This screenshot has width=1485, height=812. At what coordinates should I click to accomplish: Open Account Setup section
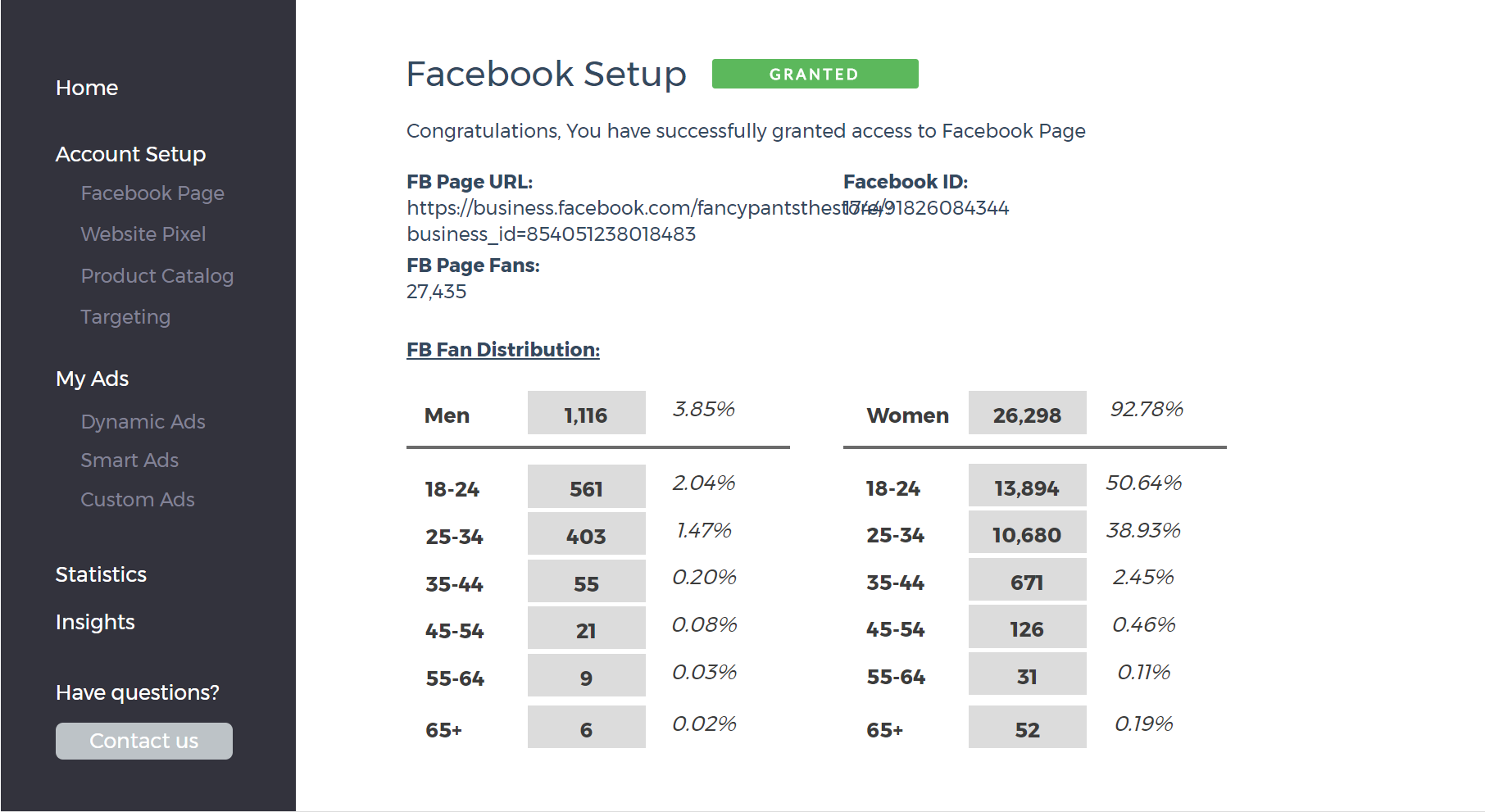130,154
